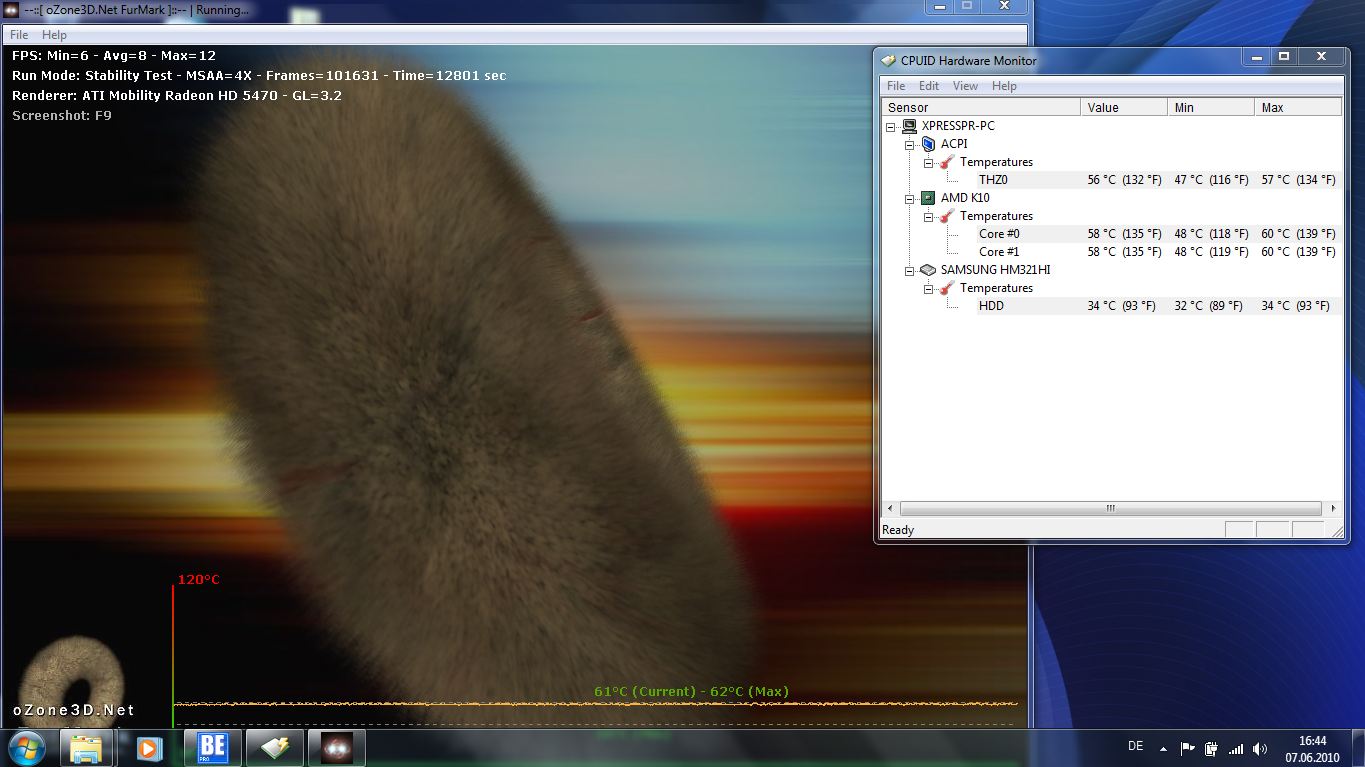Click the XPRESSPR-PC computer icon
The image size is (1365, 767).
(x=909, y=126)
